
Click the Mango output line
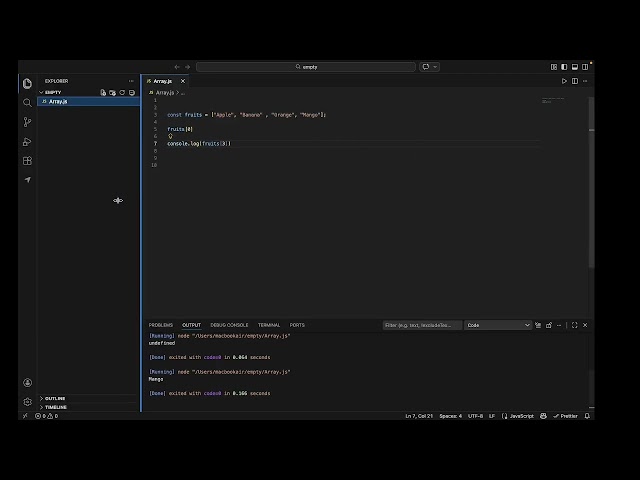pos(156,379)
